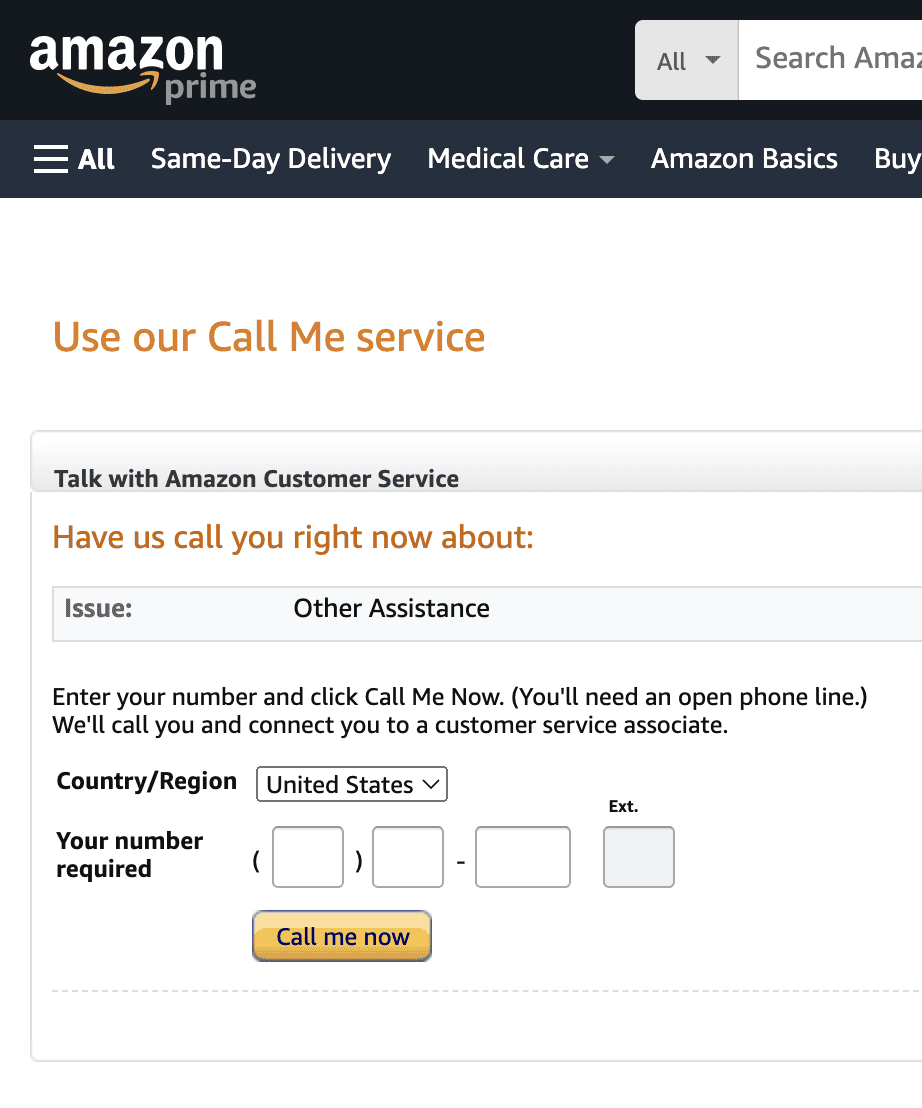Viewport: 922px width, 1108px height.
Task: Open the search category All dropdown
Action: [685, 59]
